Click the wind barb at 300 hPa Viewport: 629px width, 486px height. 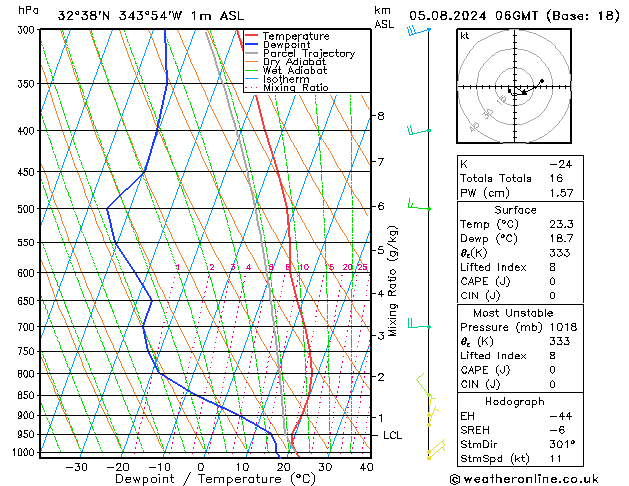coord(418,31)
